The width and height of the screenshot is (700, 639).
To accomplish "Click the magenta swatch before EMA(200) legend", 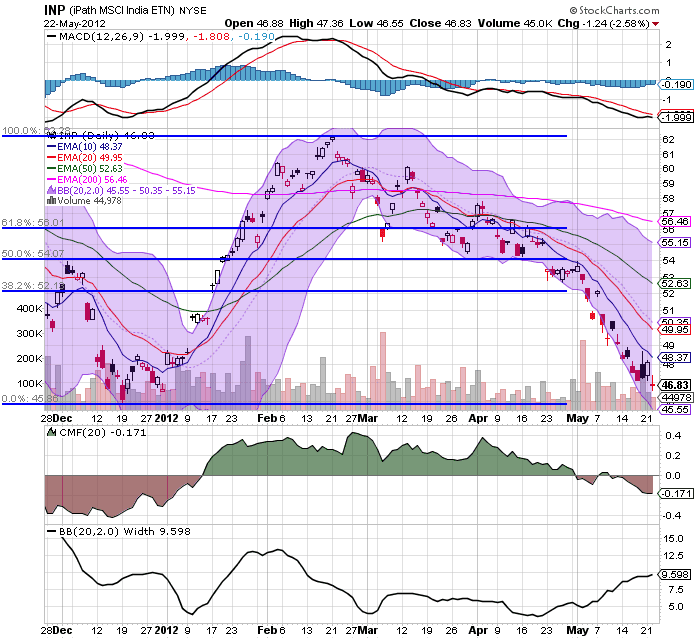I will pos(51,180).
